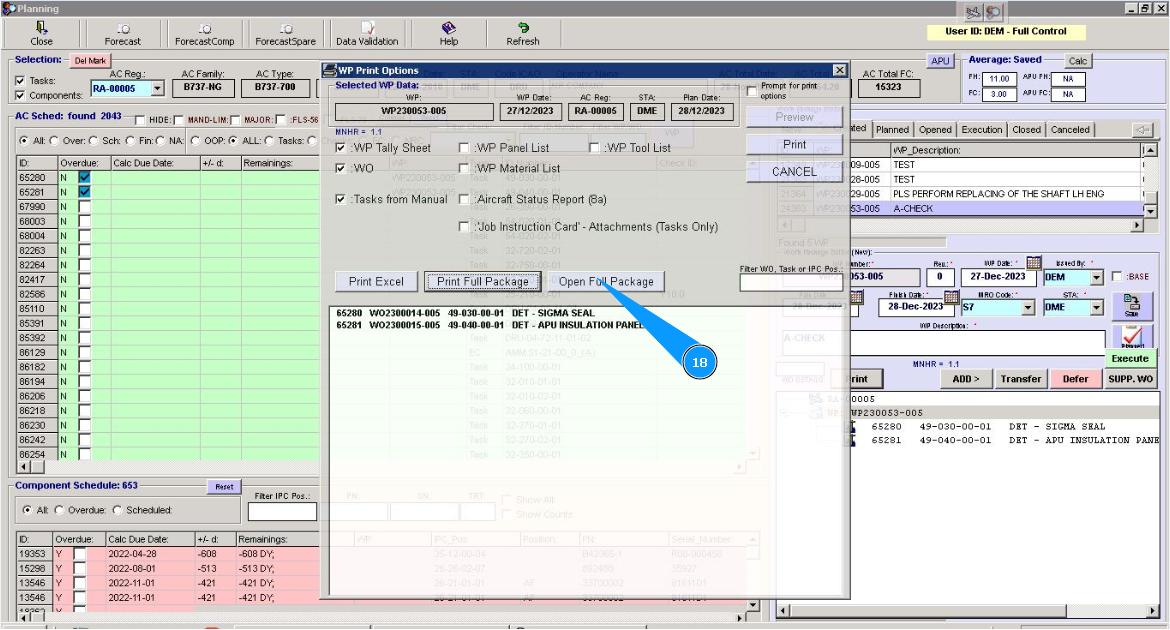This screenshot has height=630, width=1170.
Task: Click the Preview button in print dialog
Action: coord(794,117)
